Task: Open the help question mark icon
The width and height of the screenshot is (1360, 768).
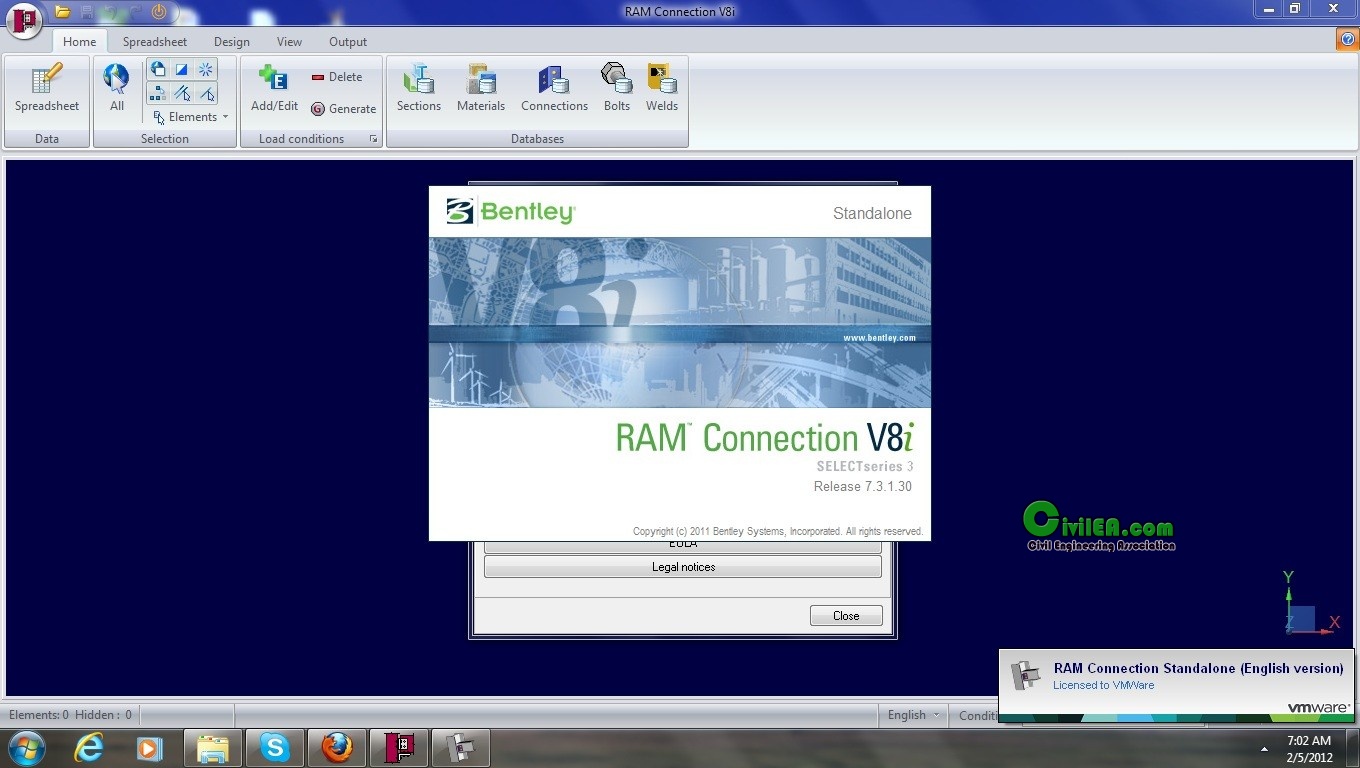Action: pos(1348,39)
